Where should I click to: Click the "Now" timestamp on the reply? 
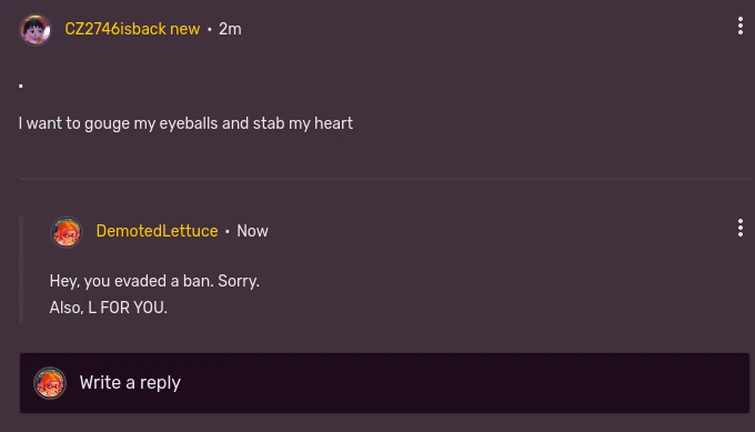point(252,231)
